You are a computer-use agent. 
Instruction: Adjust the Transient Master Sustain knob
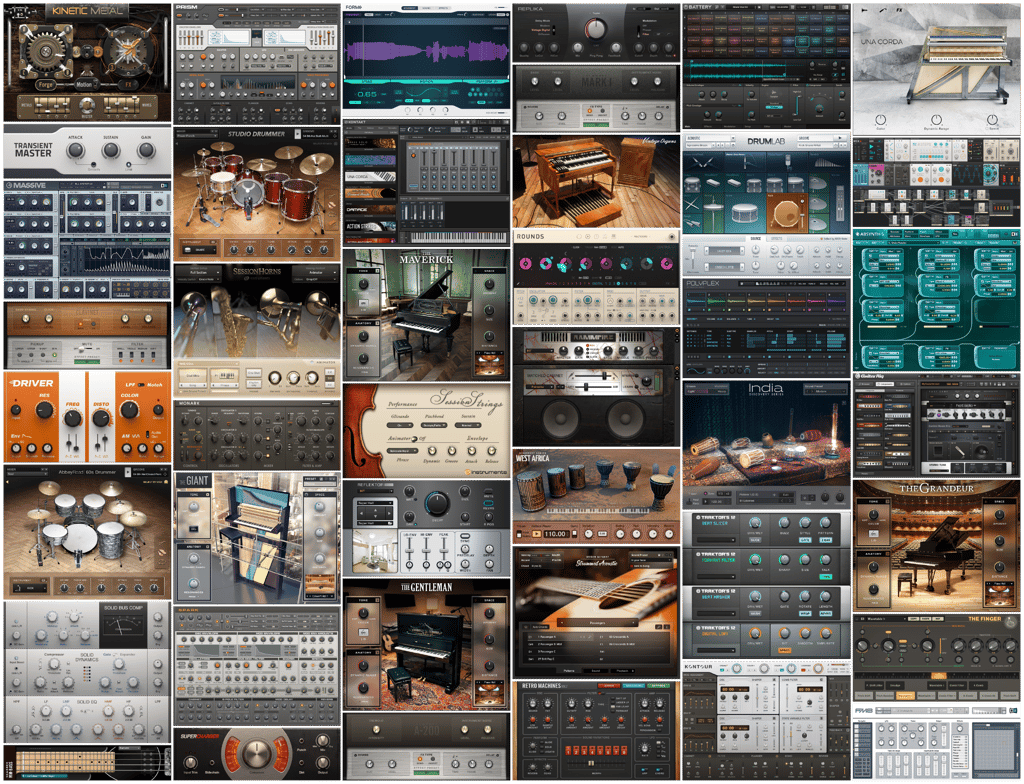click(x=111, y=151)
